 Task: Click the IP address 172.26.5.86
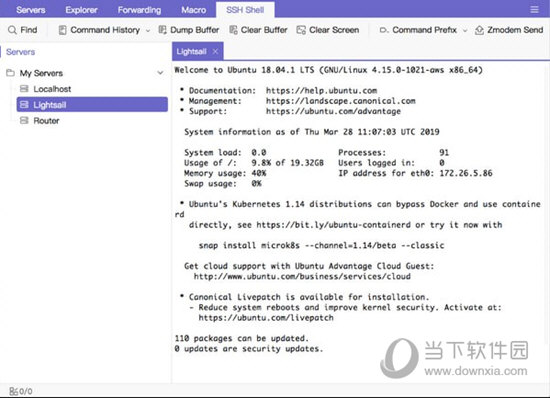point(466,173)
